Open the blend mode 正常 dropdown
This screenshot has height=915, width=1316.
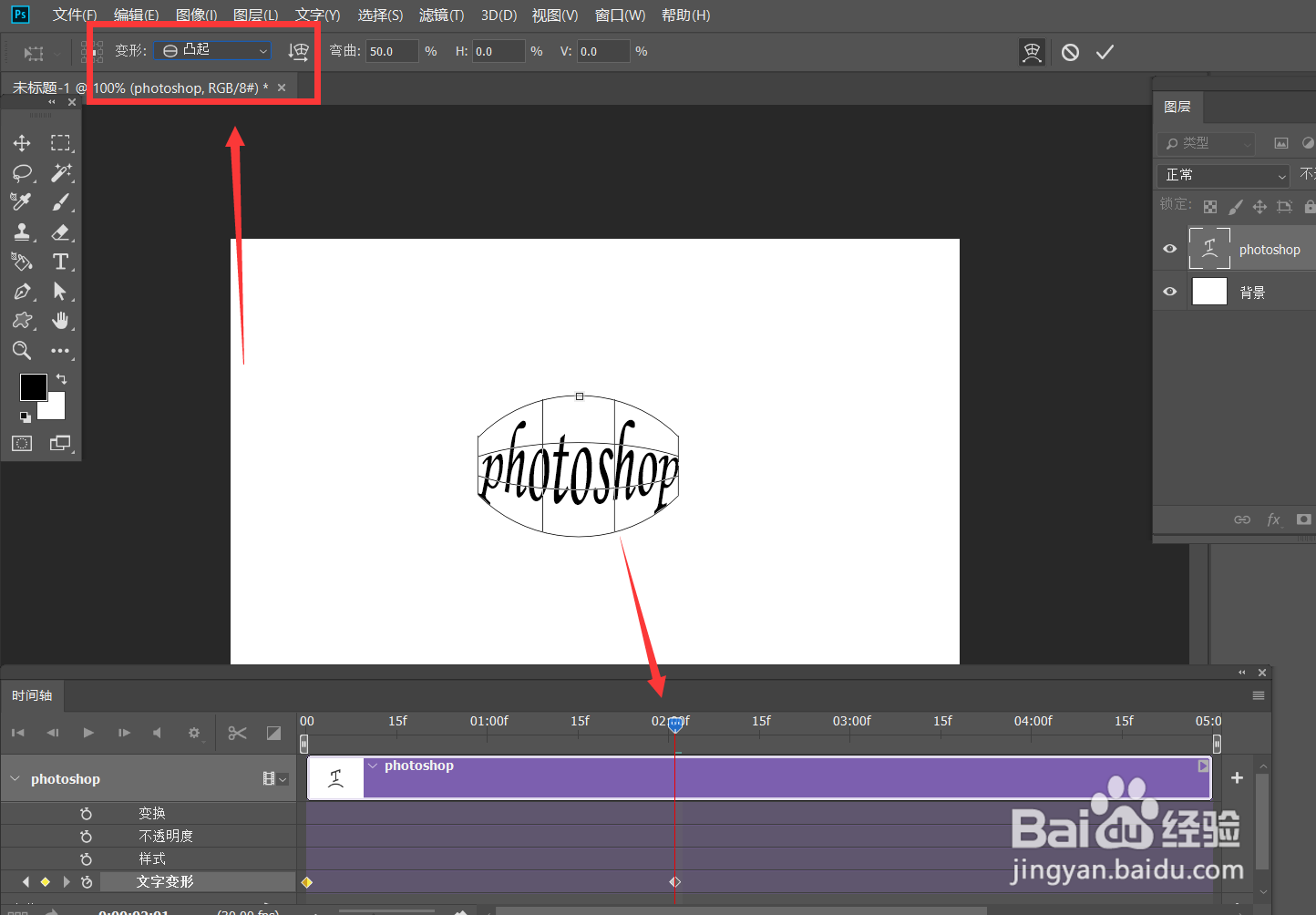(1223, 175)
